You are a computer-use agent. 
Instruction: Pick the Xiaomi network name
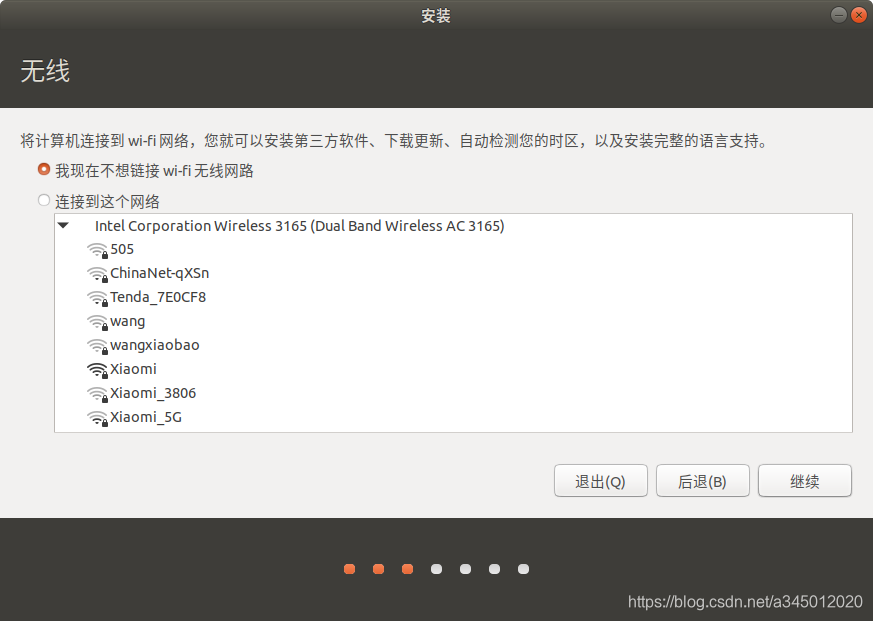134,369
